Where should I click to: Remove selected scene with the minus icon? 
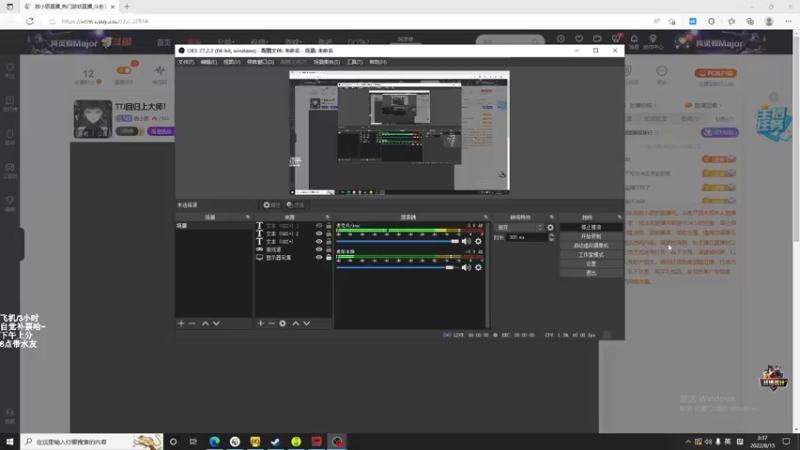pyautogui.click(x=192, y=323)
